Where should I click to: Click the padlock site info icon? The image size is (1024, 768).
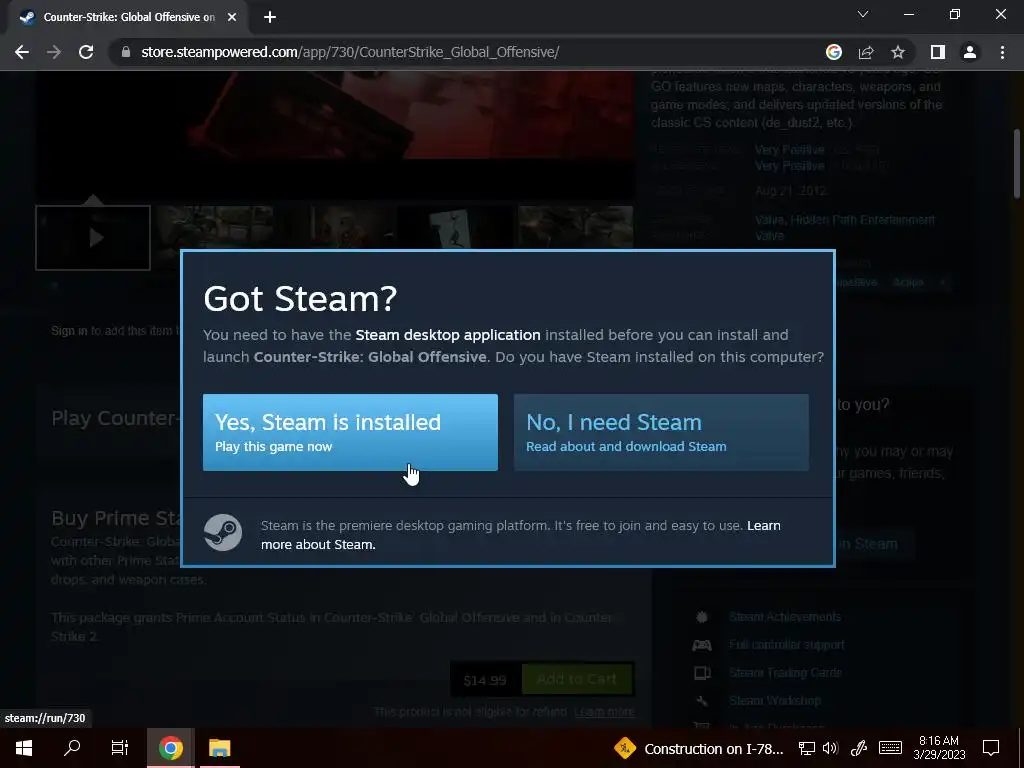point(126,52)
